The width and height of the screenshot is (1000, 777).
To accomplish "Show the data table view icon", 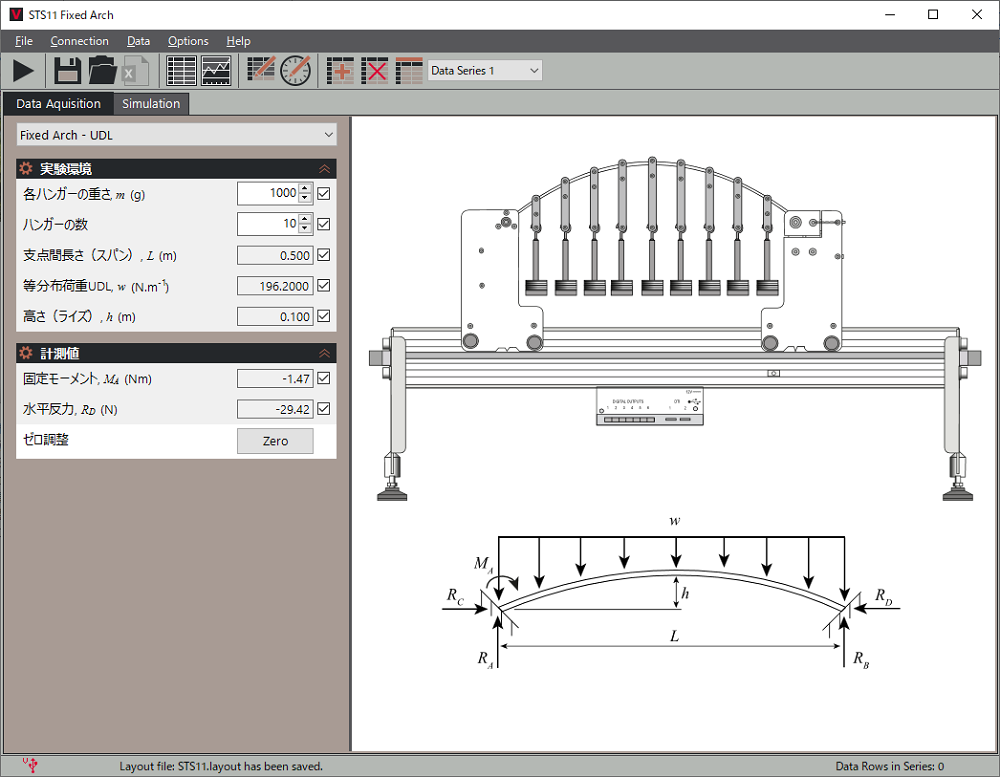I will [181, 70].
